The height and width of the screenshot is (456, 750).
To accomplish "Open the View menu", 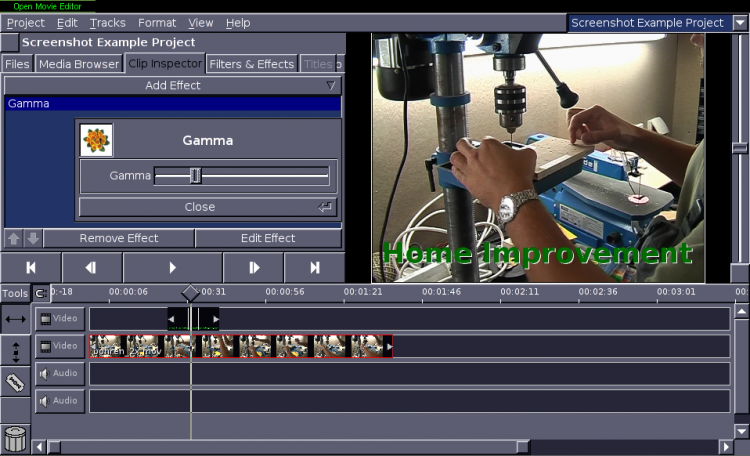I will pos(200,22).
